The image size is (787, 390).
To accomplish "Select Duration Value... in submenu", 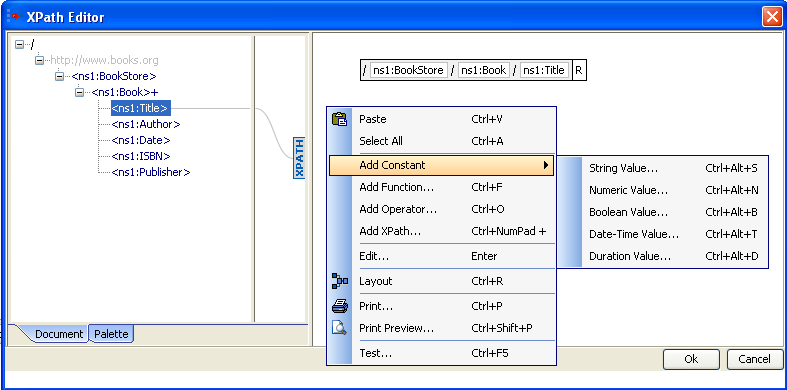I will [x=663, y=256].
